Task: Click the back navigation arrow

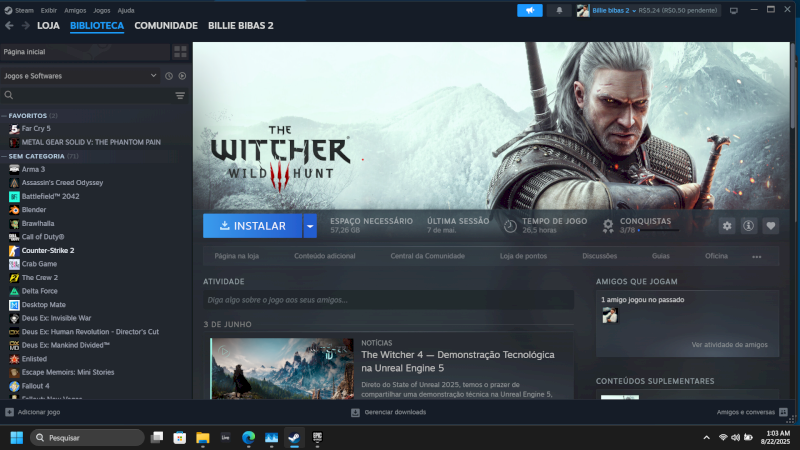Action: click(9, 26)
